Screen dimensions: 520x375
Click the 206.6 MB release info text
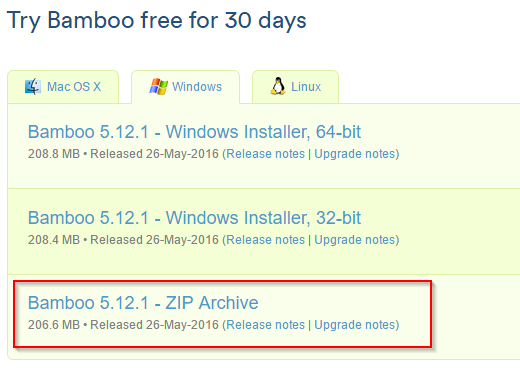coord(123,325)
